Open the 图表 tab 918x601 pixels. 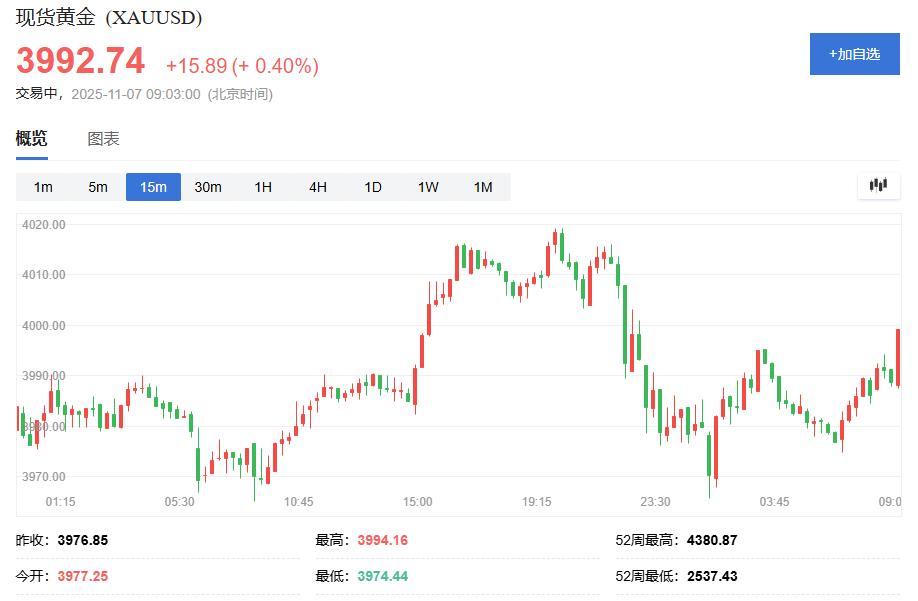[103, 139]
